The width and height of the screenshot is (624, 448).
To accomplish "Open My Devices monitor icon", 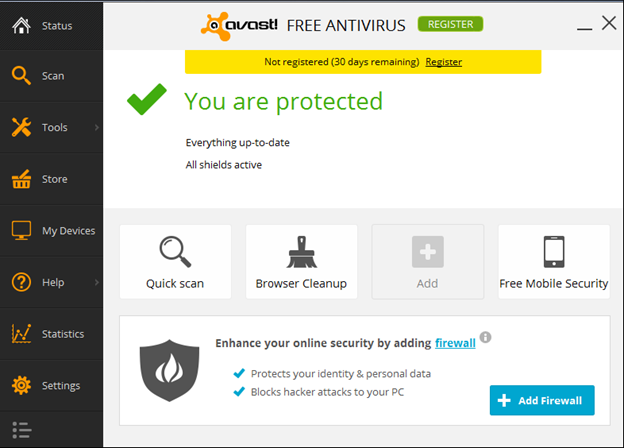I will (x=21, y=230).
